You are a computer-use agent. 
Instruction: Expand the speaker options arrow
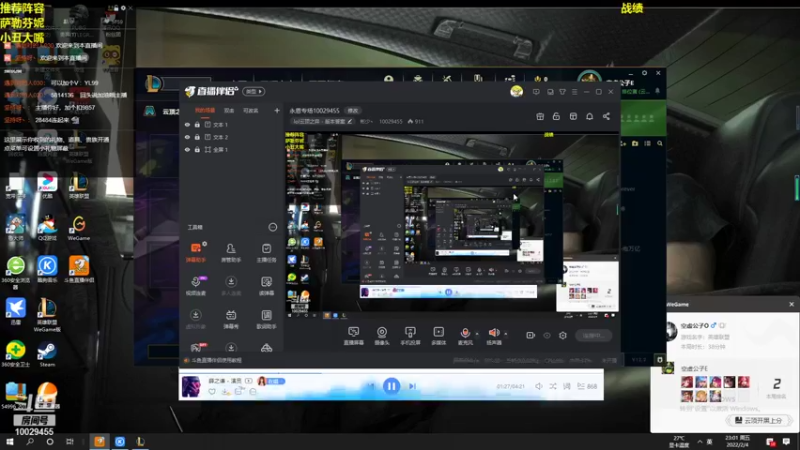coord(506,334)
